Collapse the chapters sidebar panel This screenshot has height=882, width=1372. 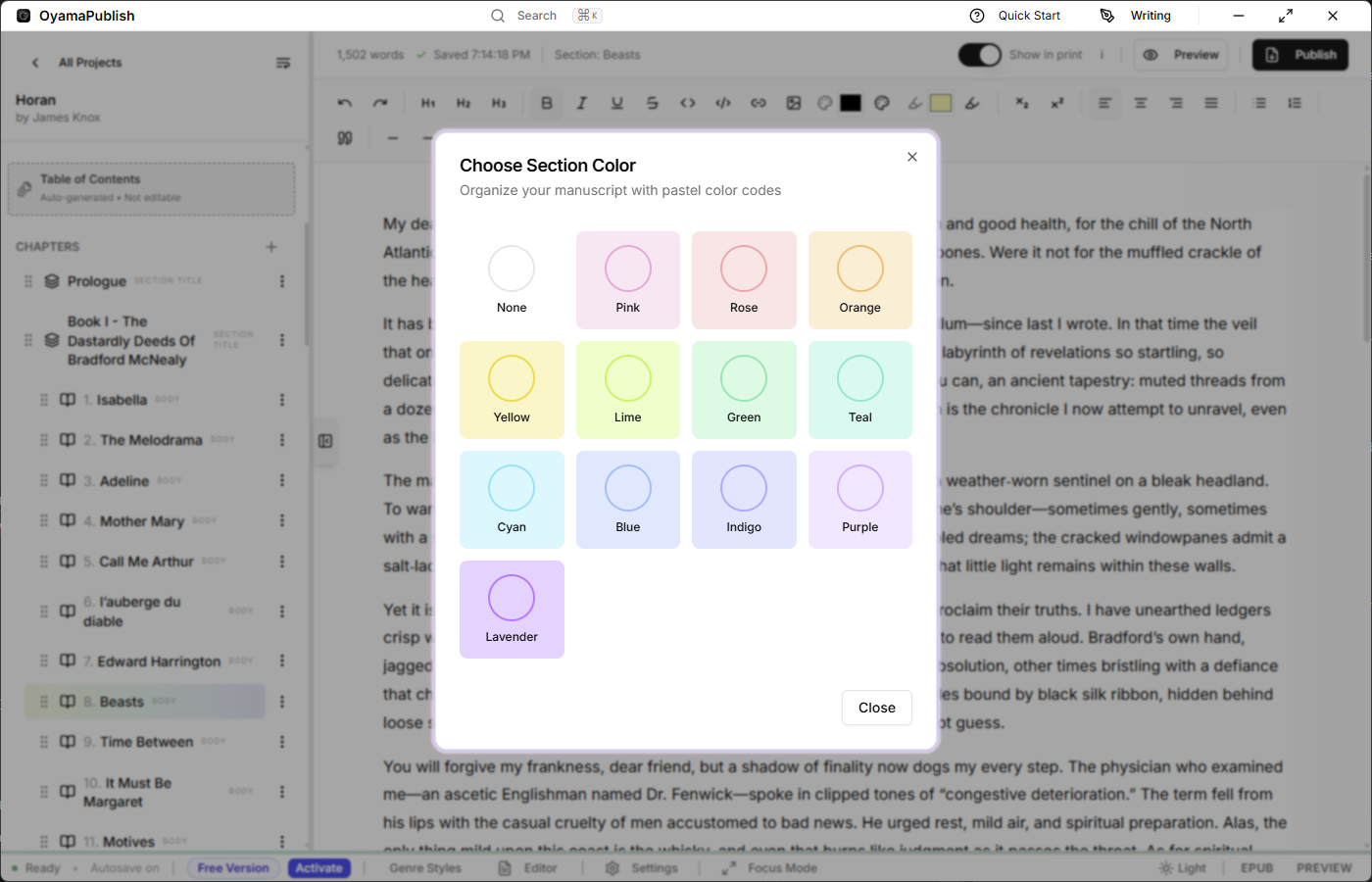coord(283,62)
